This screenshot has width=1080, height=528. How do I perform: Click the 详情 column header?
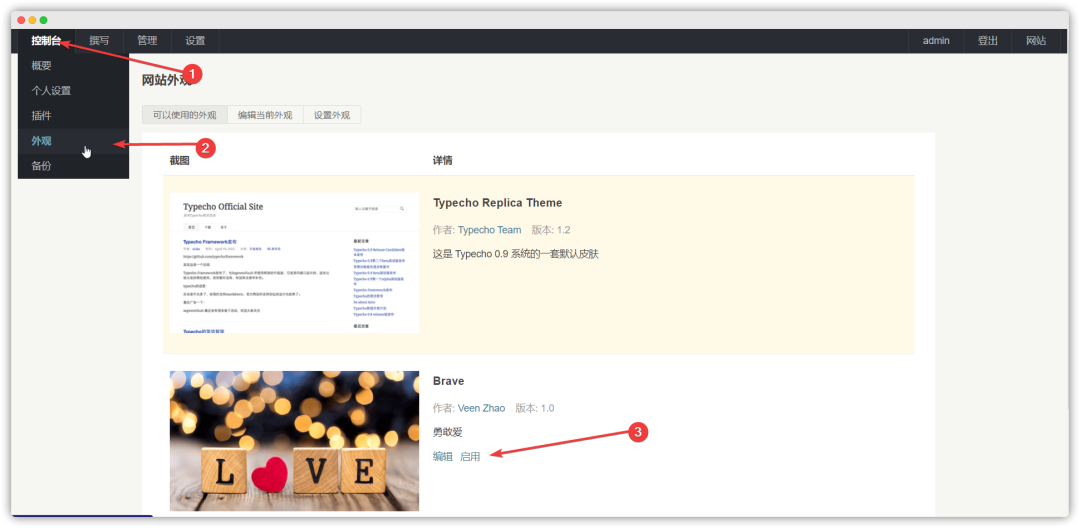point(443,160)
